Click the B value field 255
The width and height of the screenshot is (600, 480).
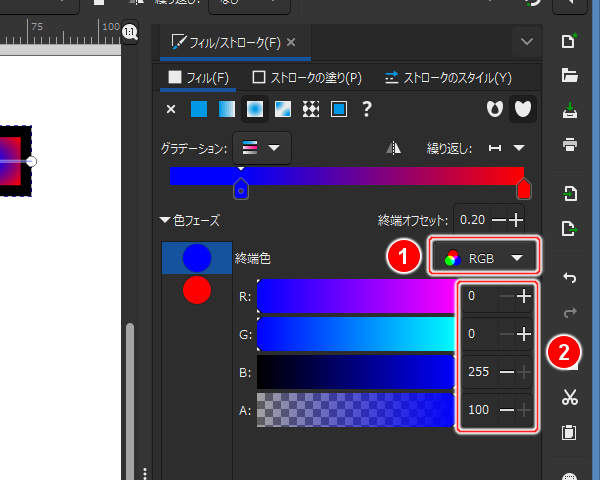click(480, 372)
